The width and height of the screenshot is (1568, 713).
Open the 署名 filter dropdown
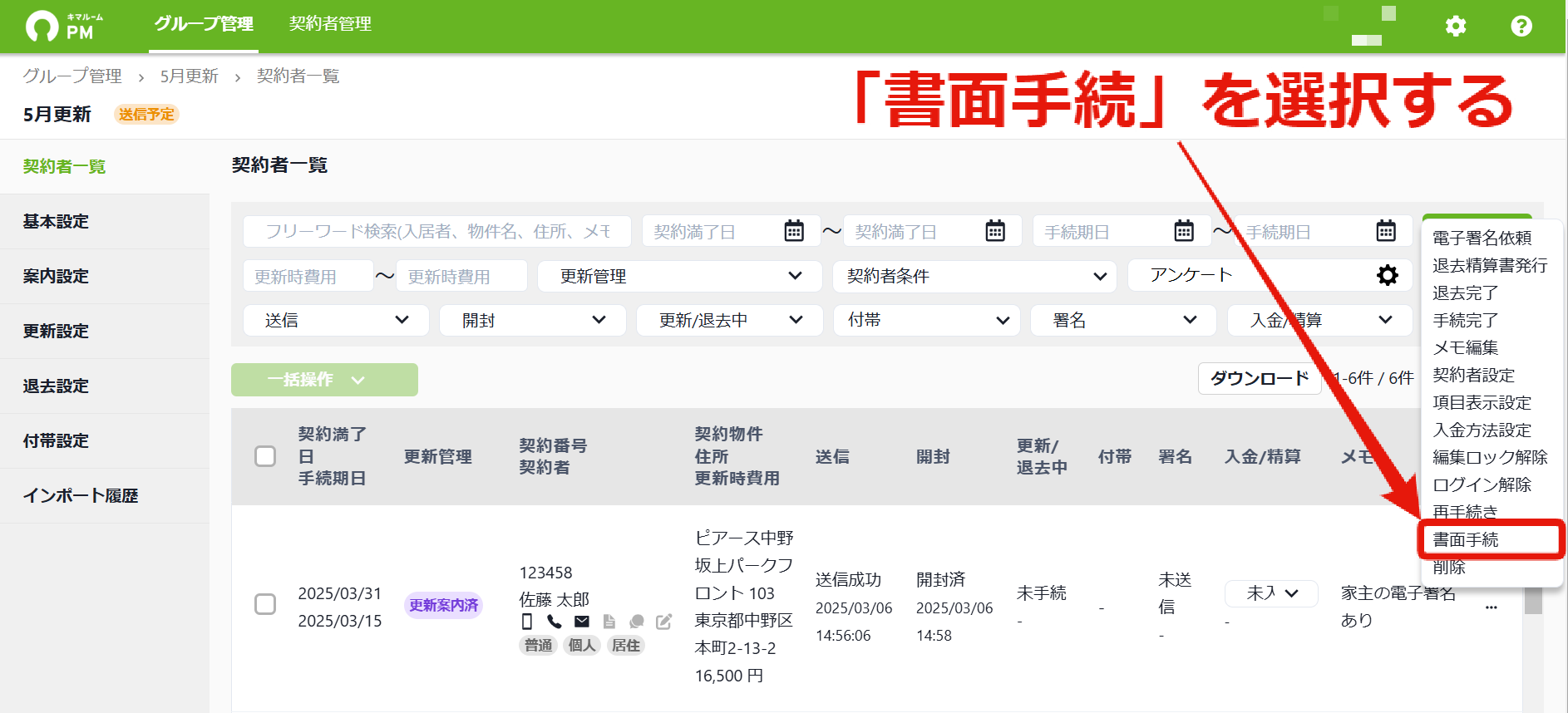1123,320
